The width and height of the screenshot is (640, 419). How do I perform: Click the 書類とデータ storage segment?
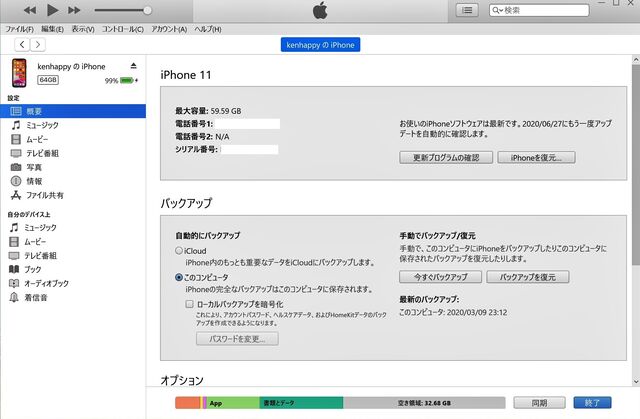301,403
